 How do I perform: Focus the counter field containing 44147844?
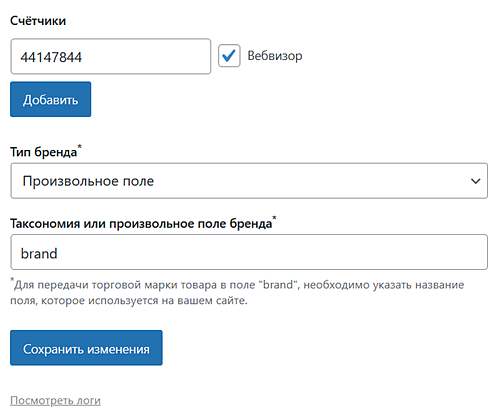[x=111, y=56]
